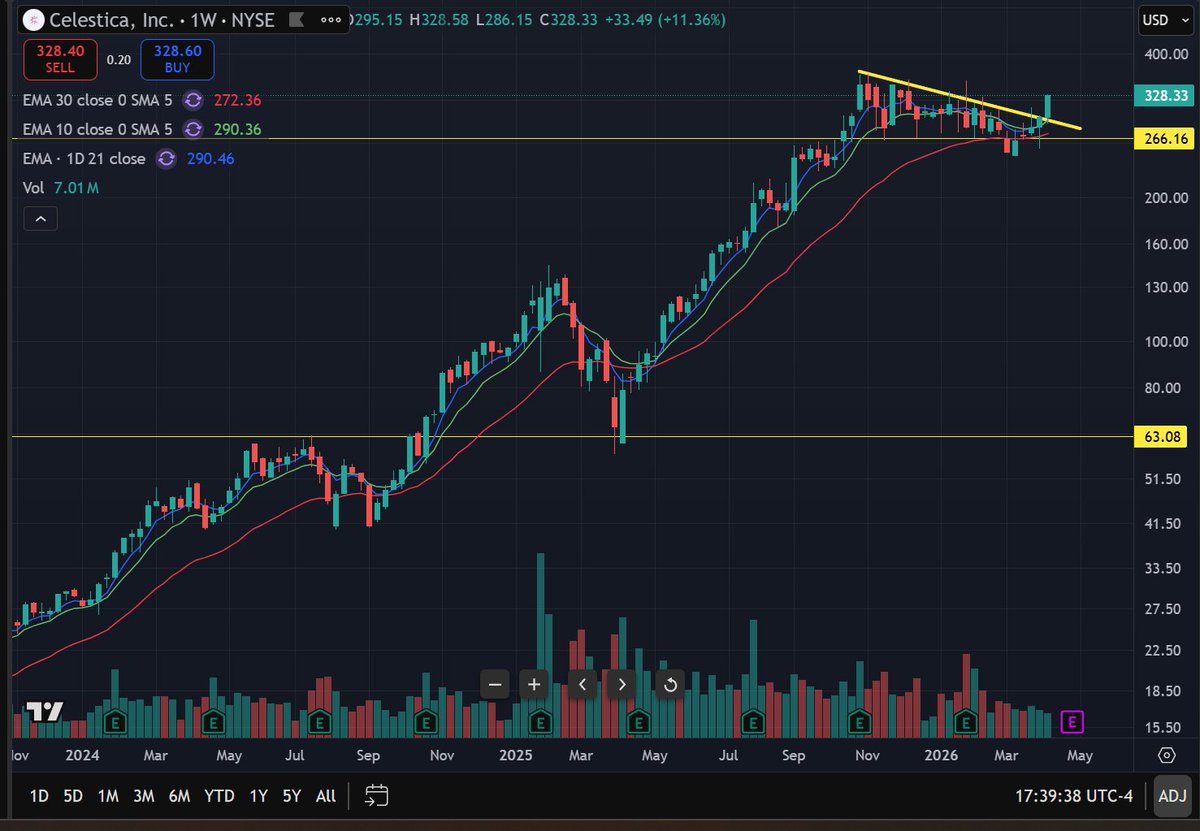Reset the chart view with the circular arrow
This screenshot has height=831, width=1200.
pos(671,685)
